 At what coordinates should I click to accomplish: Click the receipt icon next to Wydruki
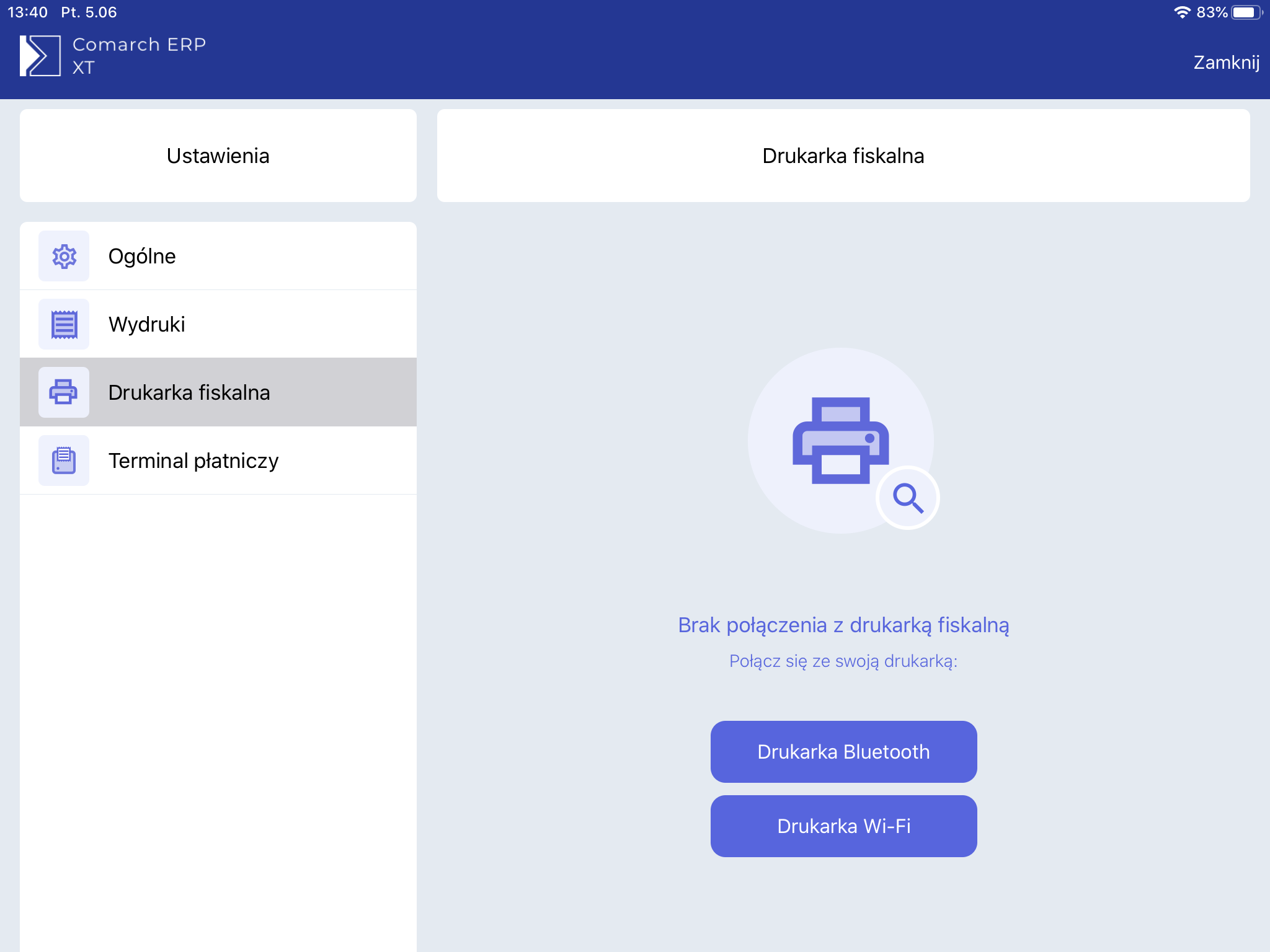[64, 324]
